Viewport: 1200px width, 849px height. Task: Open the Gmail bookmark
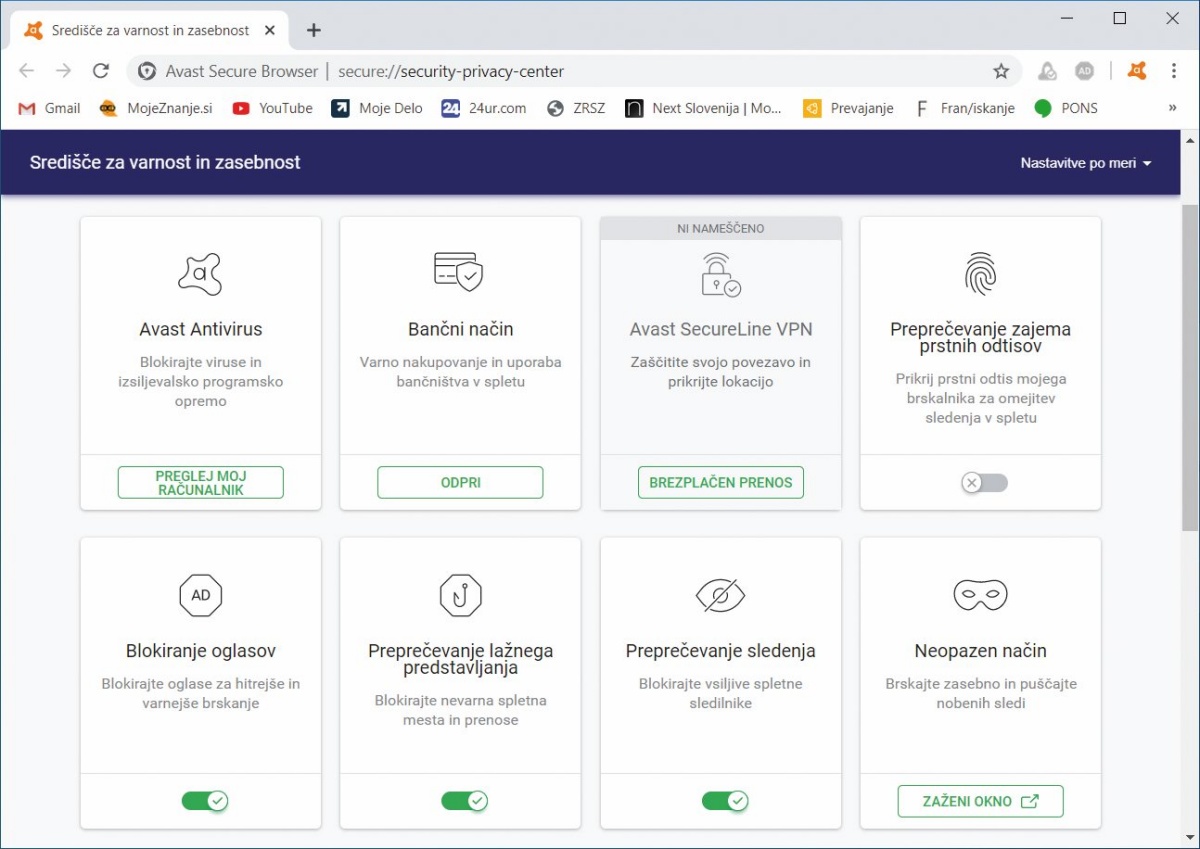click(x=49, y=108)
